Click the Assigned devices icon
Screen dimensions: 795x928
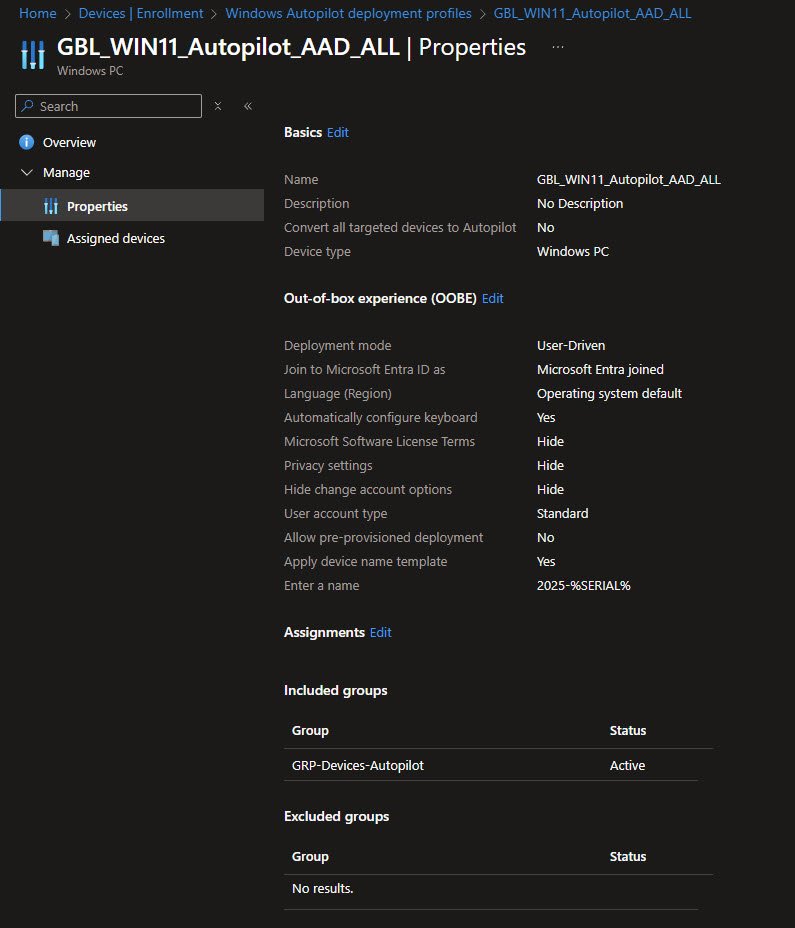tap(51, 238)
